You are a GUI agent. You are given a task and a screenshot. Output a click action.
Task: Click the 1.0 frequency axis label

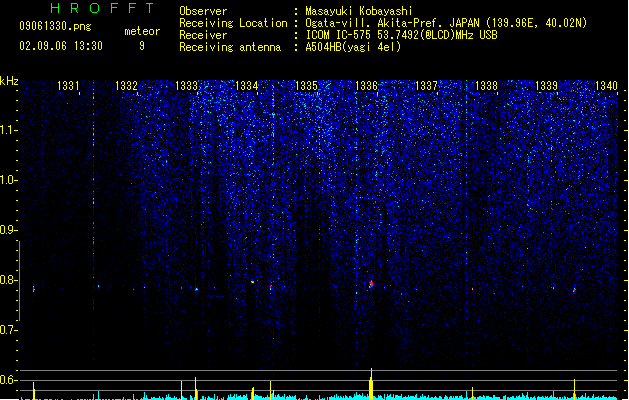coord(8,180)
